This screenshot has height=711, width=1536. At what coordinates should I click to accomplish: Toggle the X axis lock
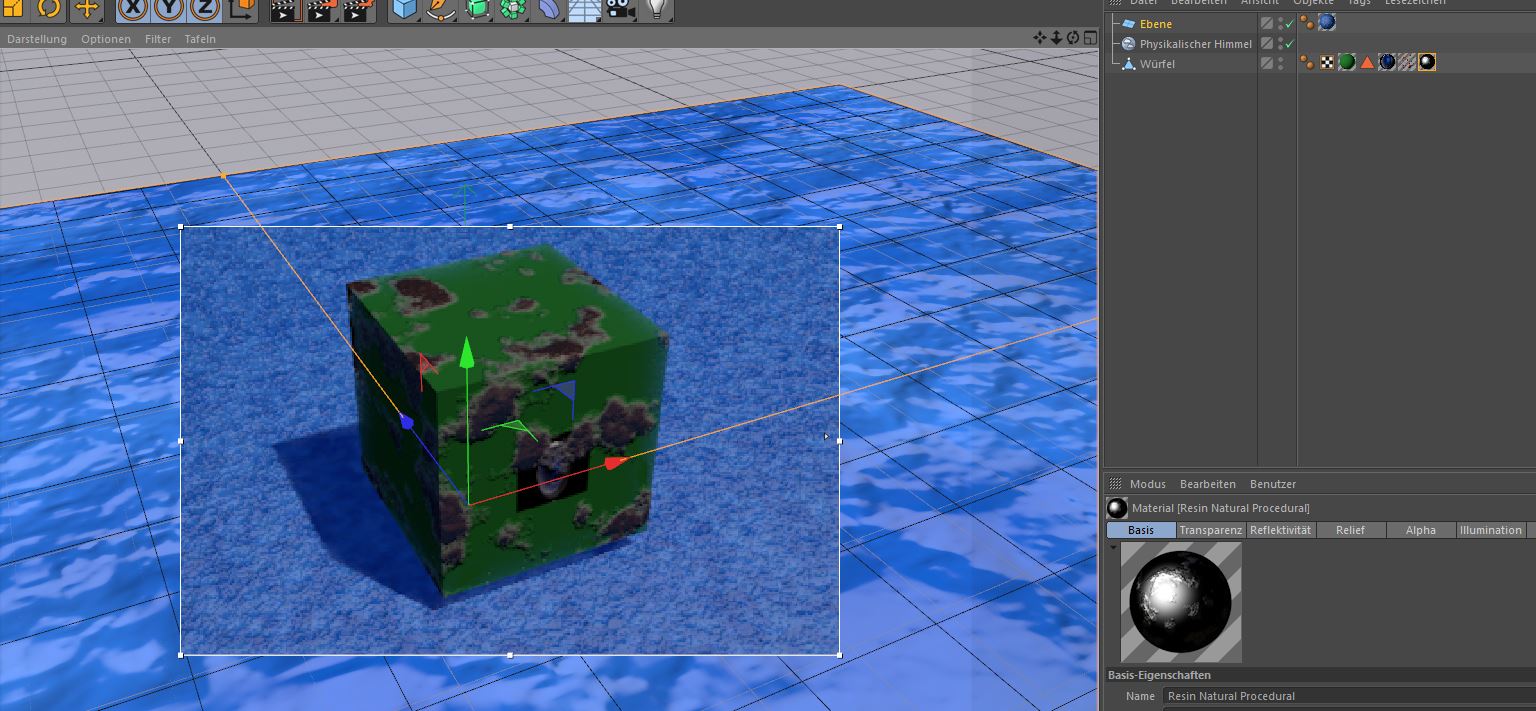pyautogui.click(x=133, y=9)
